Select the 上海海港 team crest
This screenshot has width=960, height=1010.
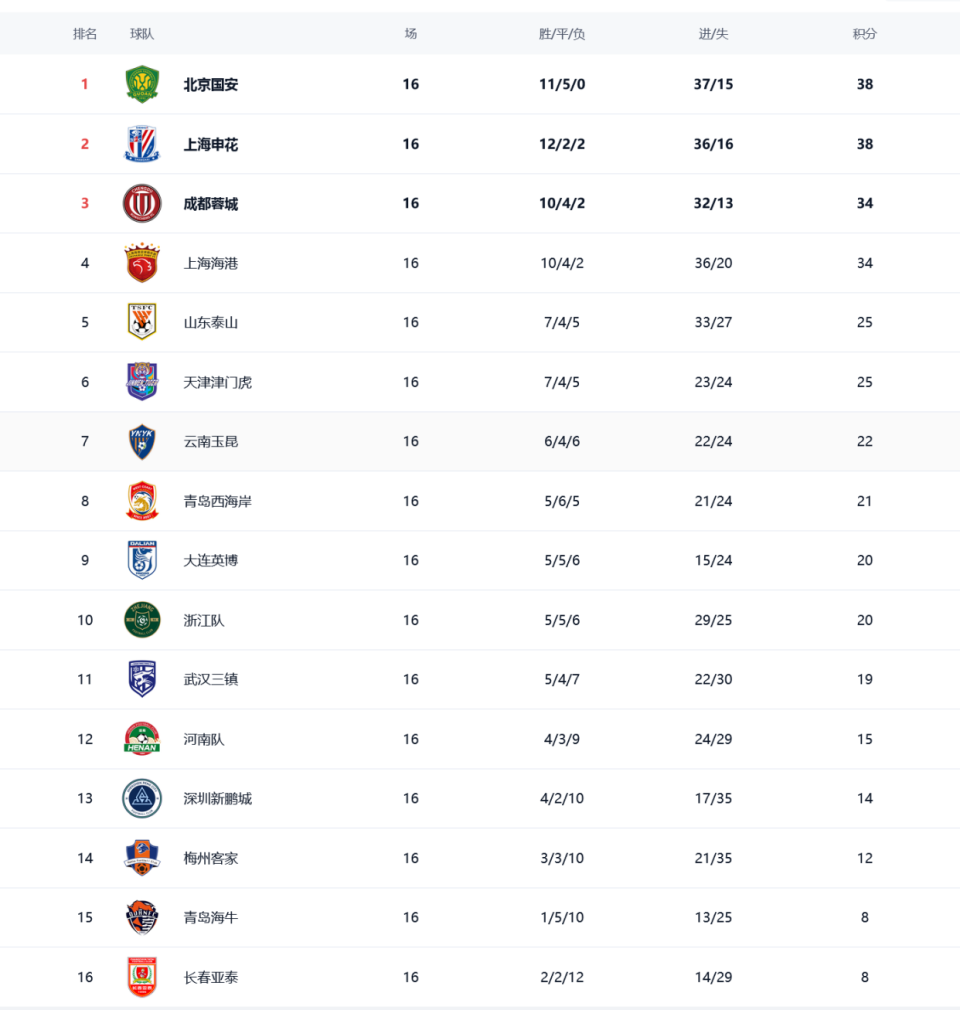point(142,263)
